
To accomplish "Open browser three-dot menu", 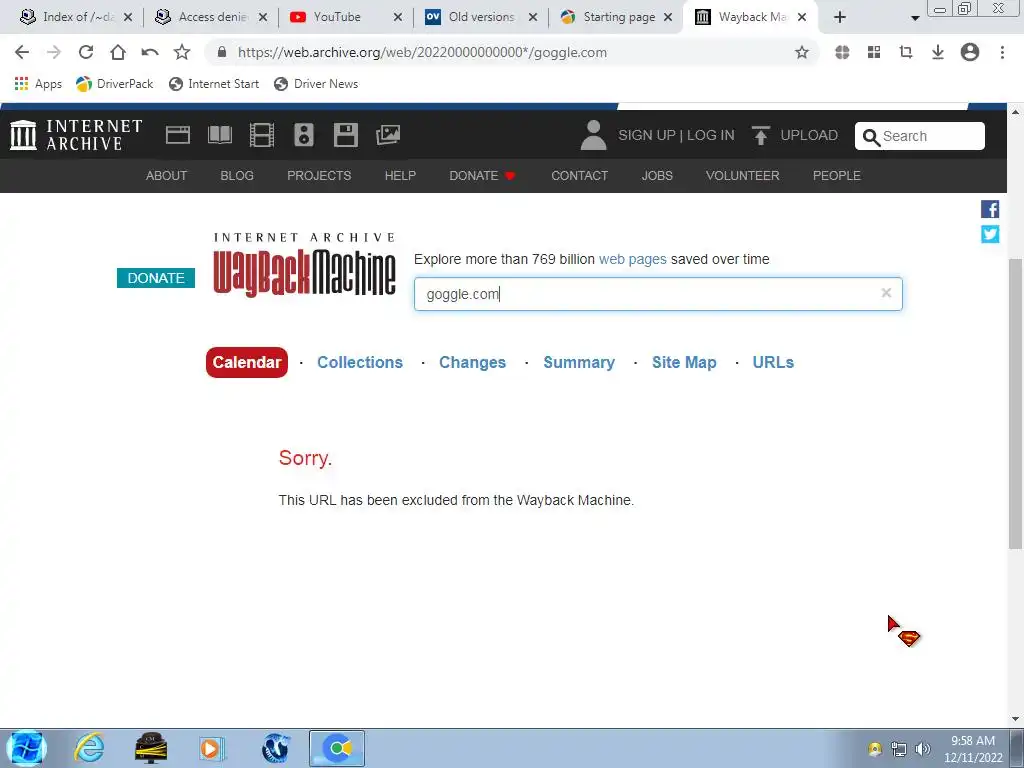I will click(1002, 52).
